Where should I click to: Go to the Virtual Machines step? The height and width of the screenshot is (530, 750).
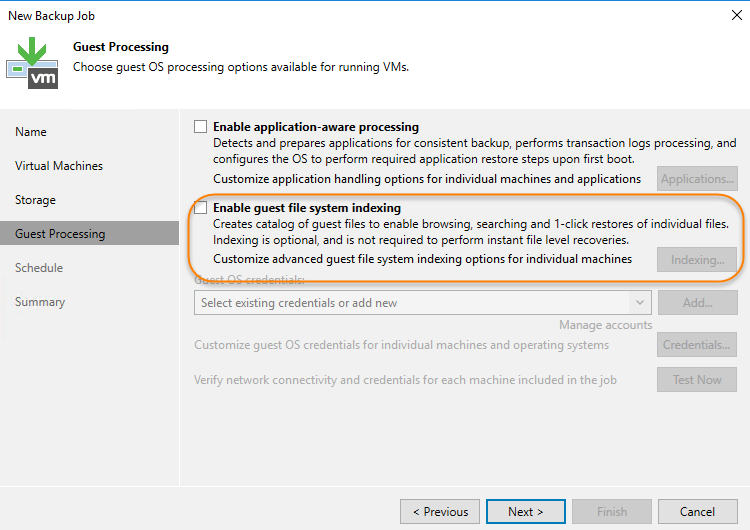(x=59, y=166)
